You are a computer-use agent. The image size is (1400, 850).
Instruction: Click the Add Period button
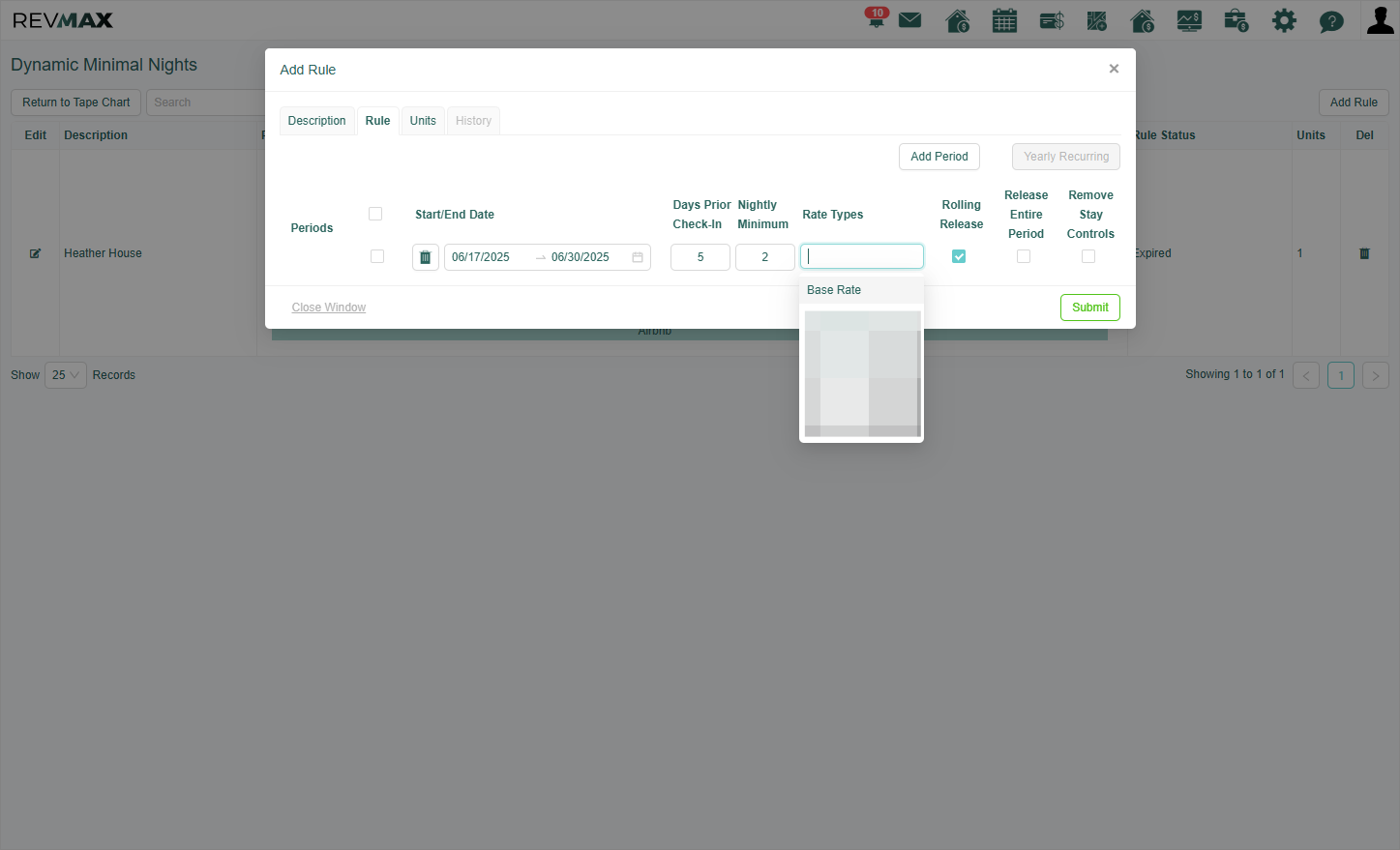tap(939, 157)
